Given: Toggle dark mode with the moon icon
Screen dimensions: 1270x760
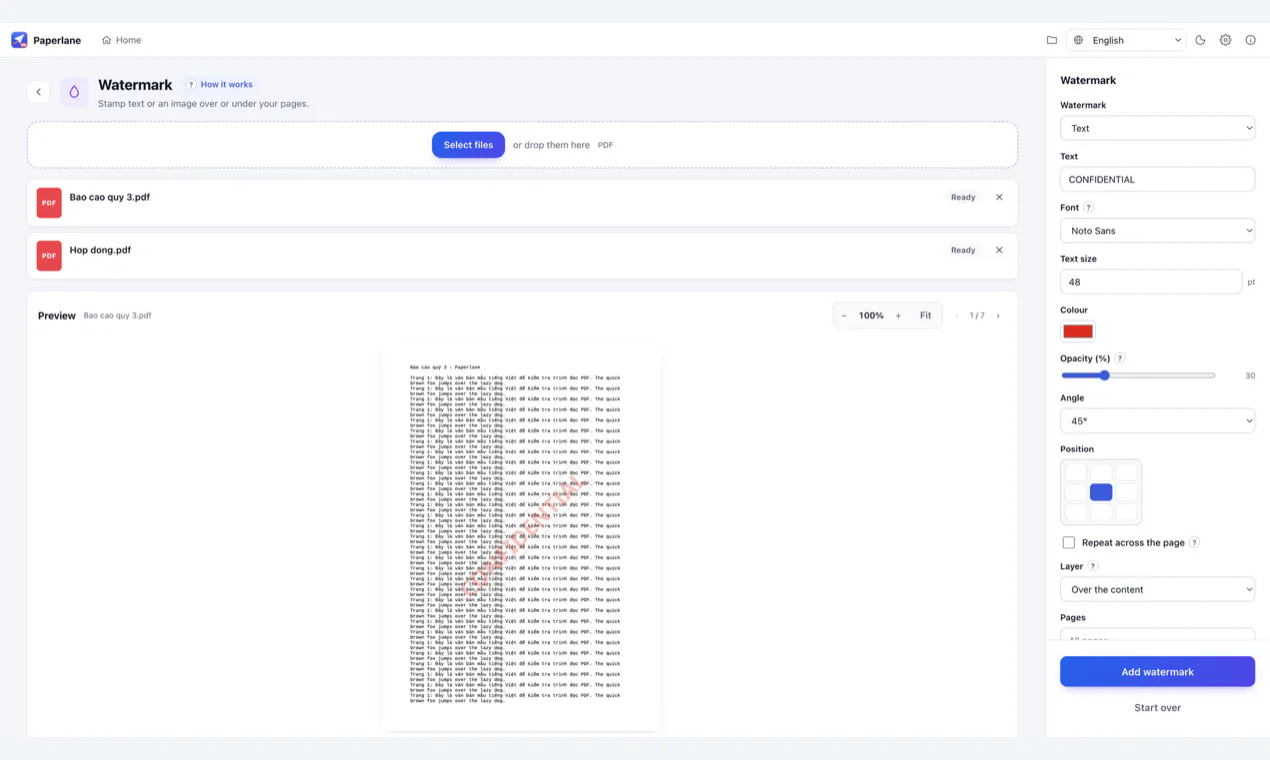Looking at the screenshot, I should coord(1200,40).
